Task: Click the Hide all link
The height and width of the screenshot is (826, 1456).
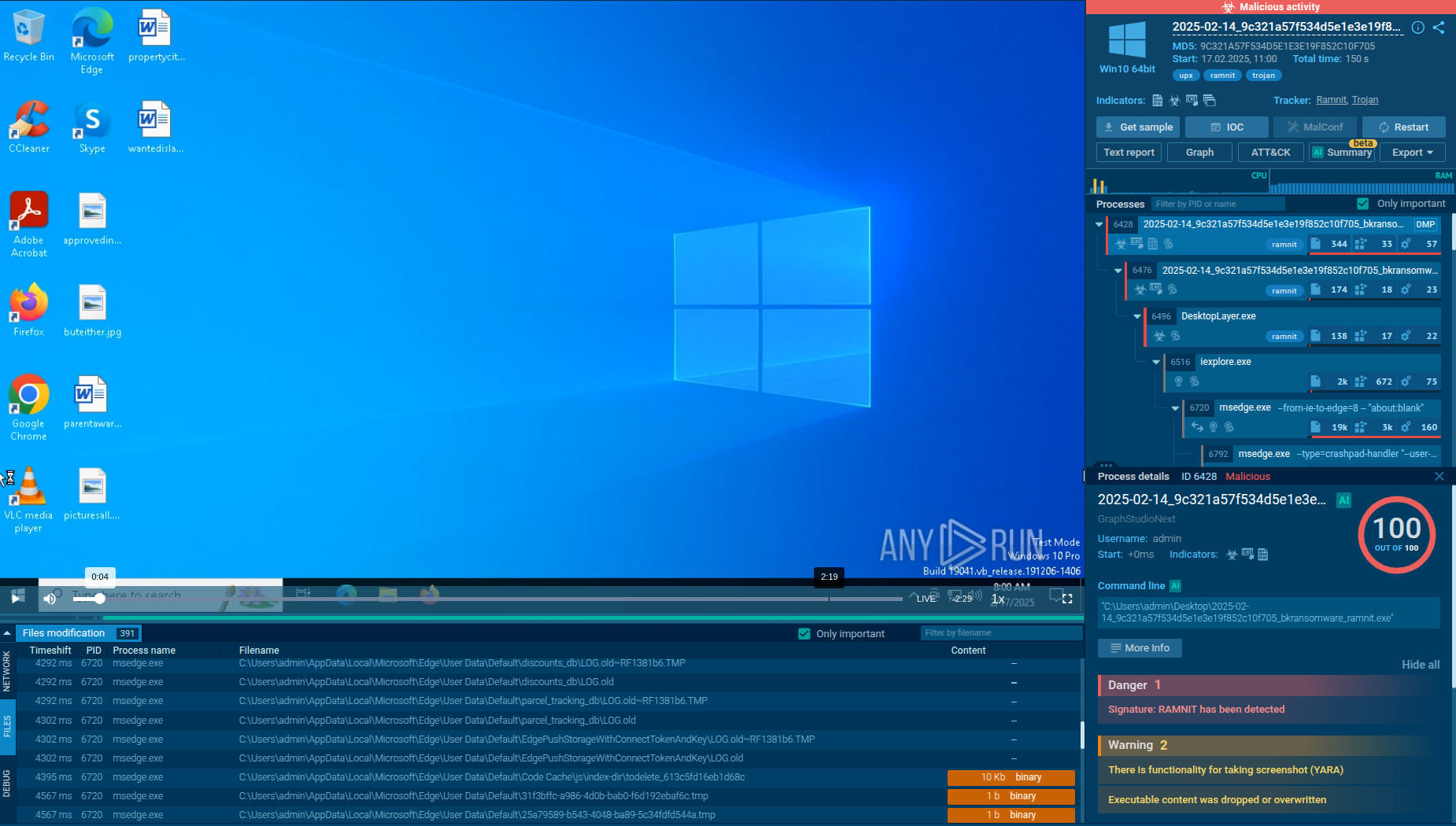Action: 1421,665
